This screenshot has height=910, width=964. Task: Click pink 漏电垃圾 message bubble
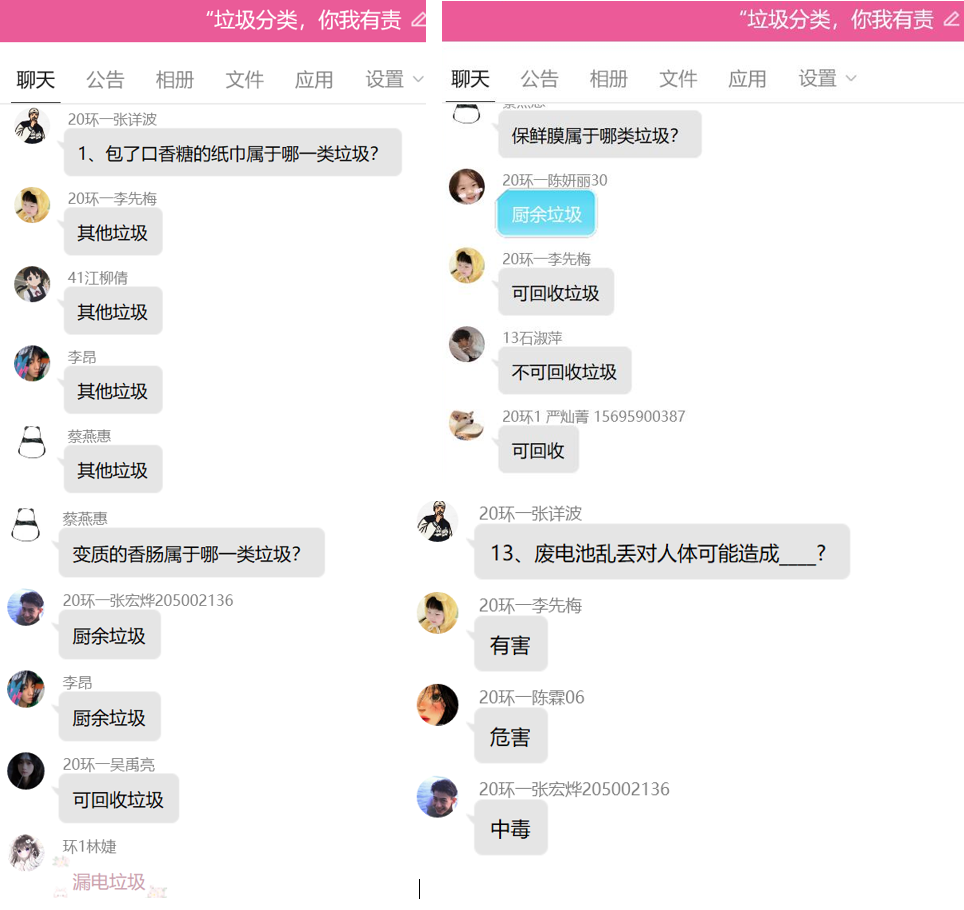pos(109,882)
